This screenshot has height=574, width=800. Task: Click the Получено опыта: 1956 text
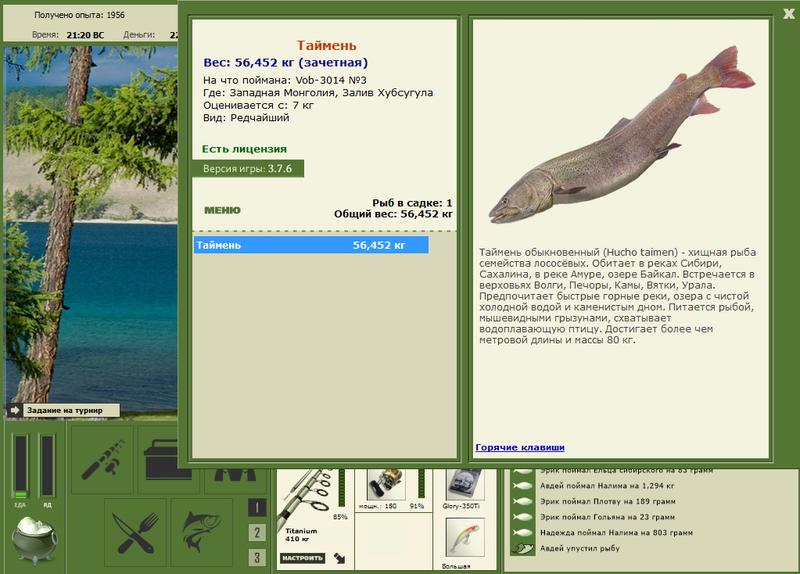79,15
